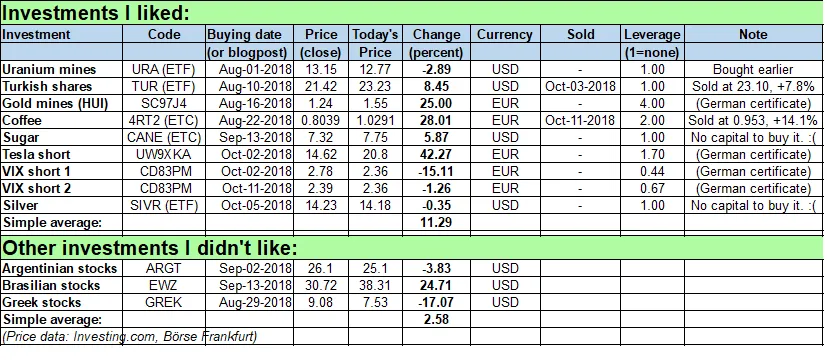Select the 'CANE (ETC)' code cell
Screen dimensions: 827x361
164,138
